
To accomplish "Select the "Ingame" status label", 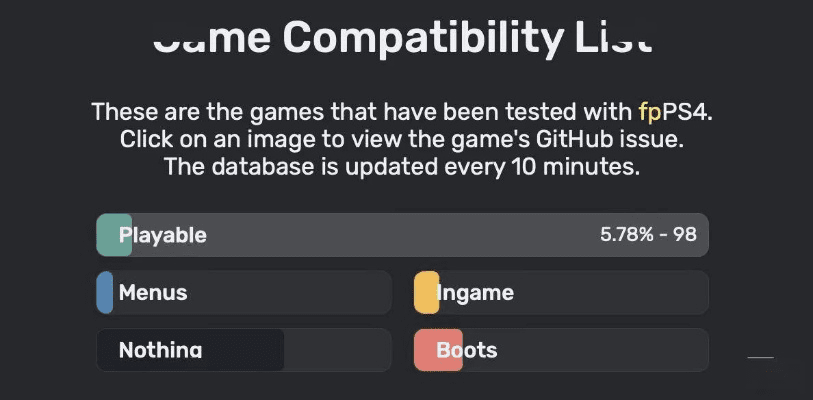I will click(475, 293).
